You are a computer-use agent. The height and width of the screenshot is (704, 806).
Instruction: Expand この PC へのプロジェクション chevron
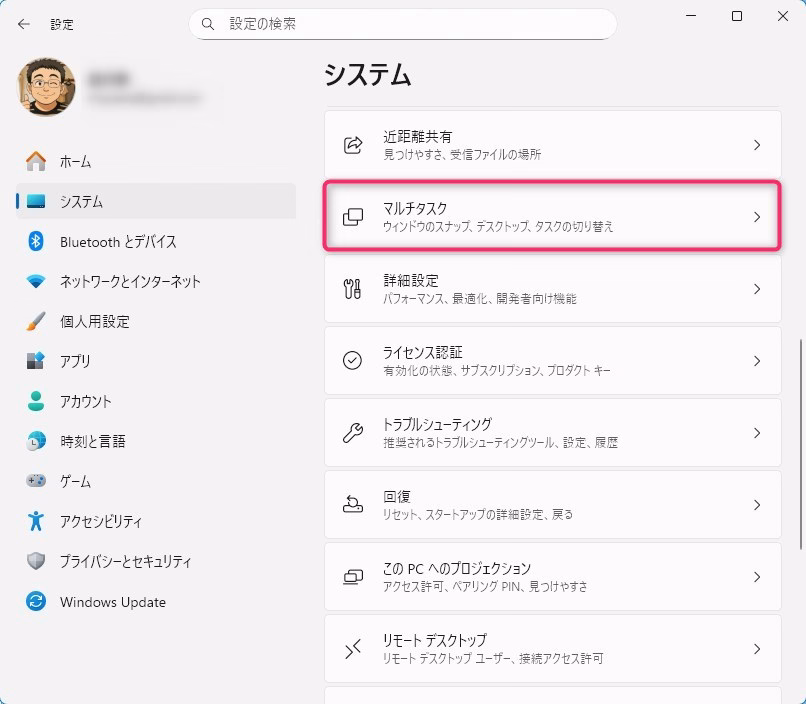[x=757, y=577]
